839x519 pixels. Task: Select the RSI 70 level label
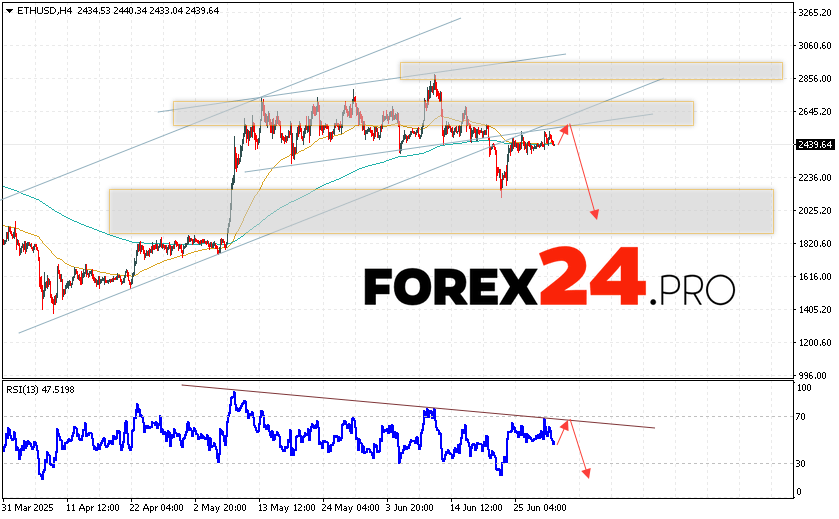pos(801,415)
